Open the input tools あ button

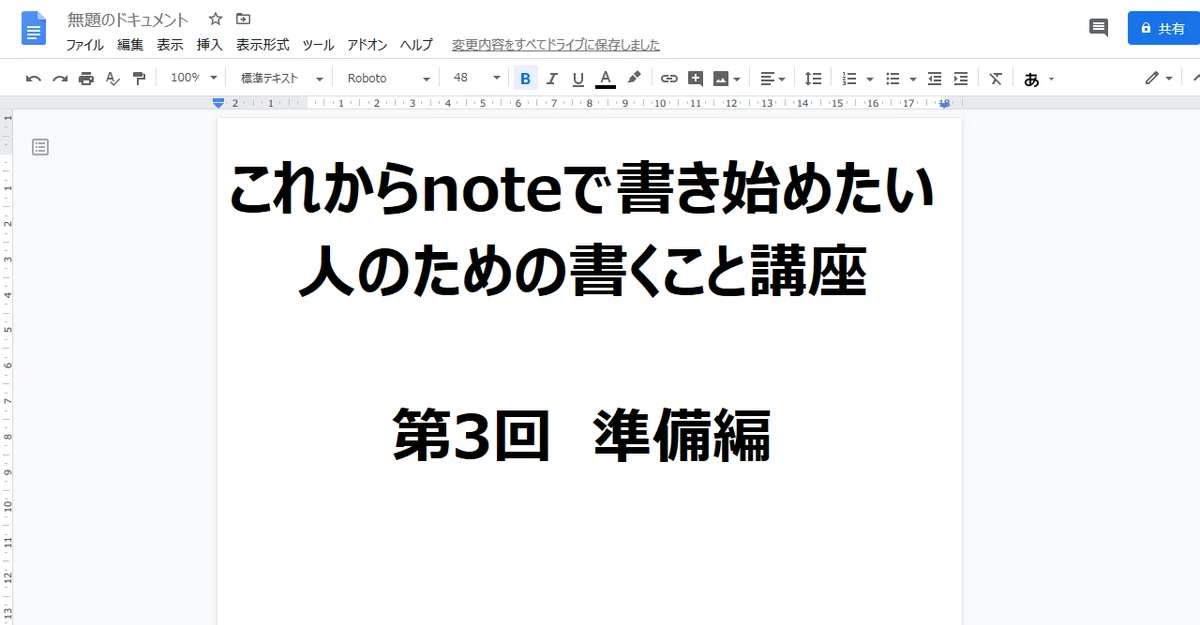point(1031,79)
